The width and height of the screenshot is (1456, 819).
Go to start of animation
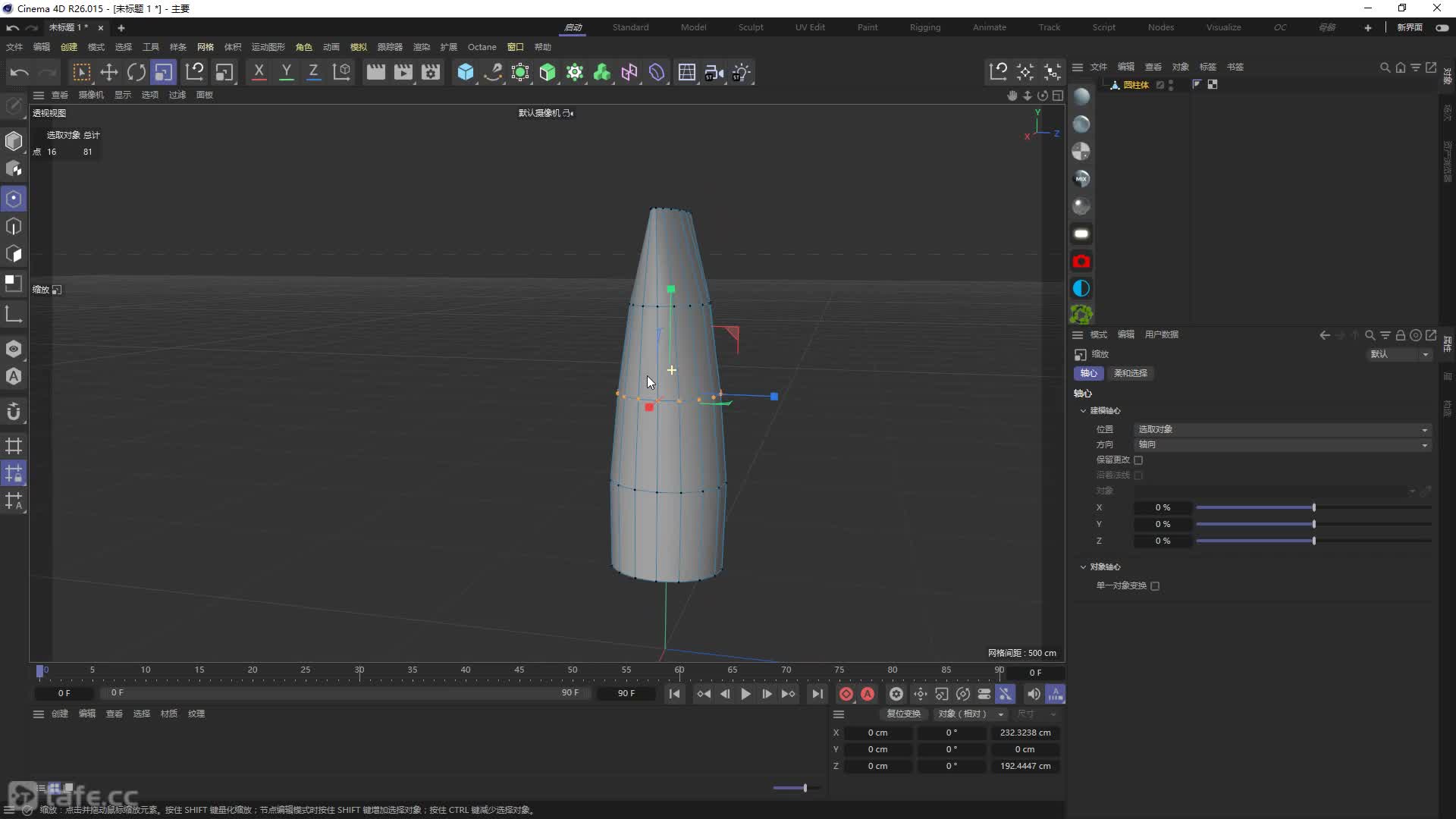coord(674,694)
